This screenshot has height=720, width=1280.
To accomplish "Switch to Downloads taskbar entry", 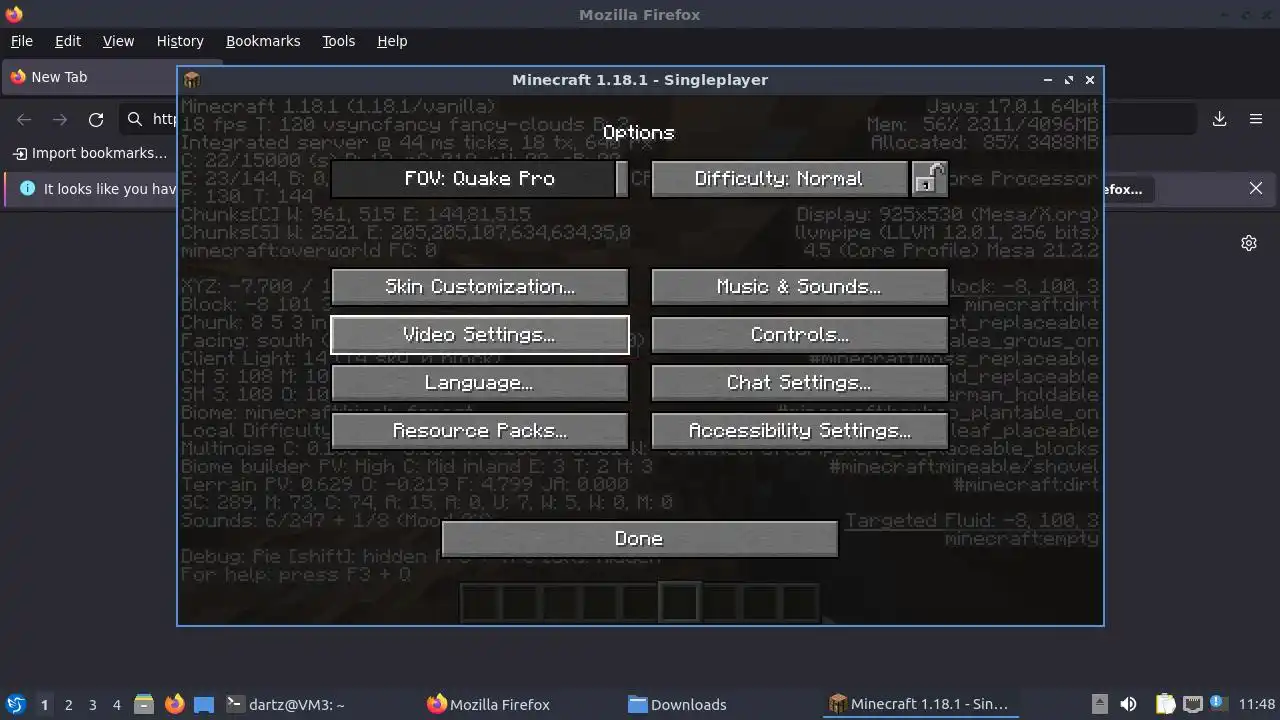I will point(721,704).
